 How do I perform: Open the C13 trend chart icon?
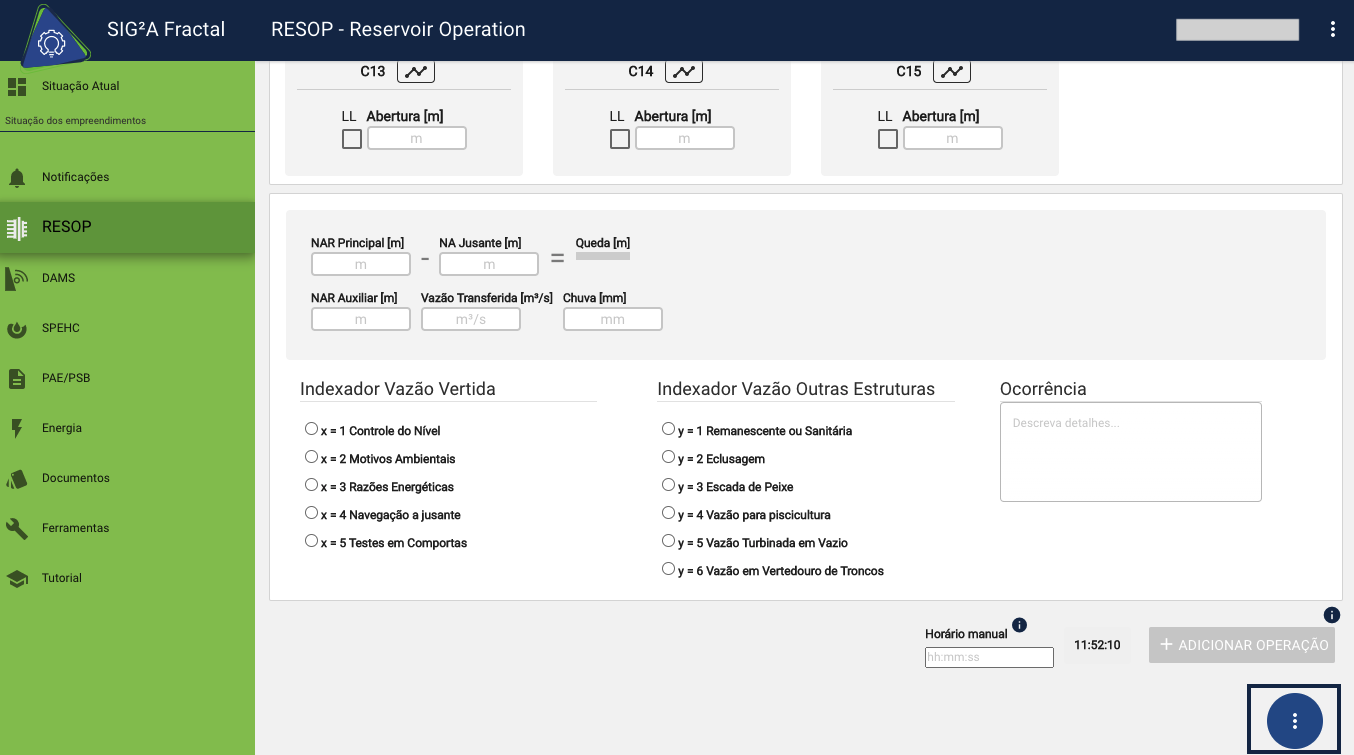[416, 70]
